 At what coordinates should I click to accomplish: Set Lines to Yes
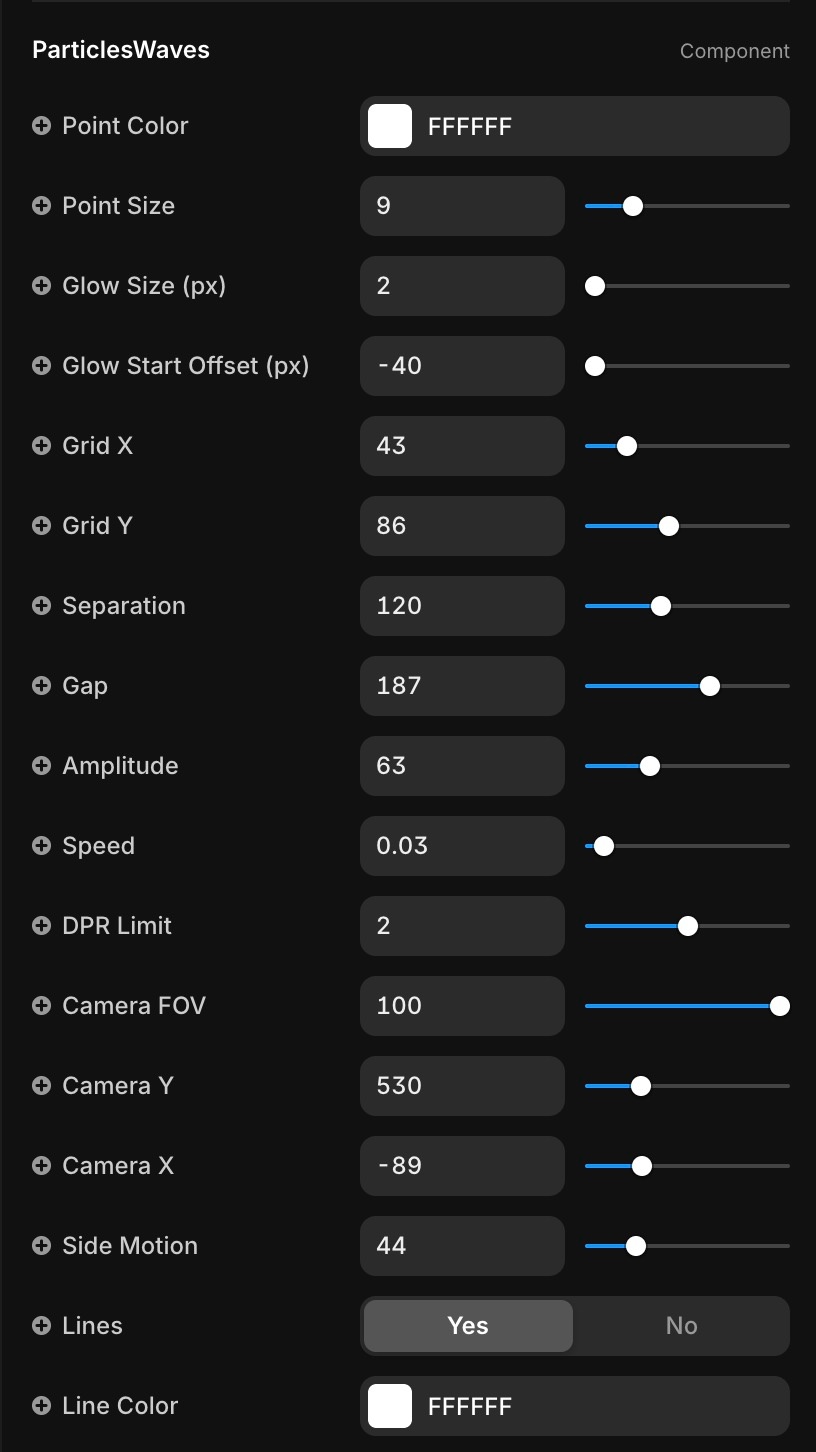468,1326
